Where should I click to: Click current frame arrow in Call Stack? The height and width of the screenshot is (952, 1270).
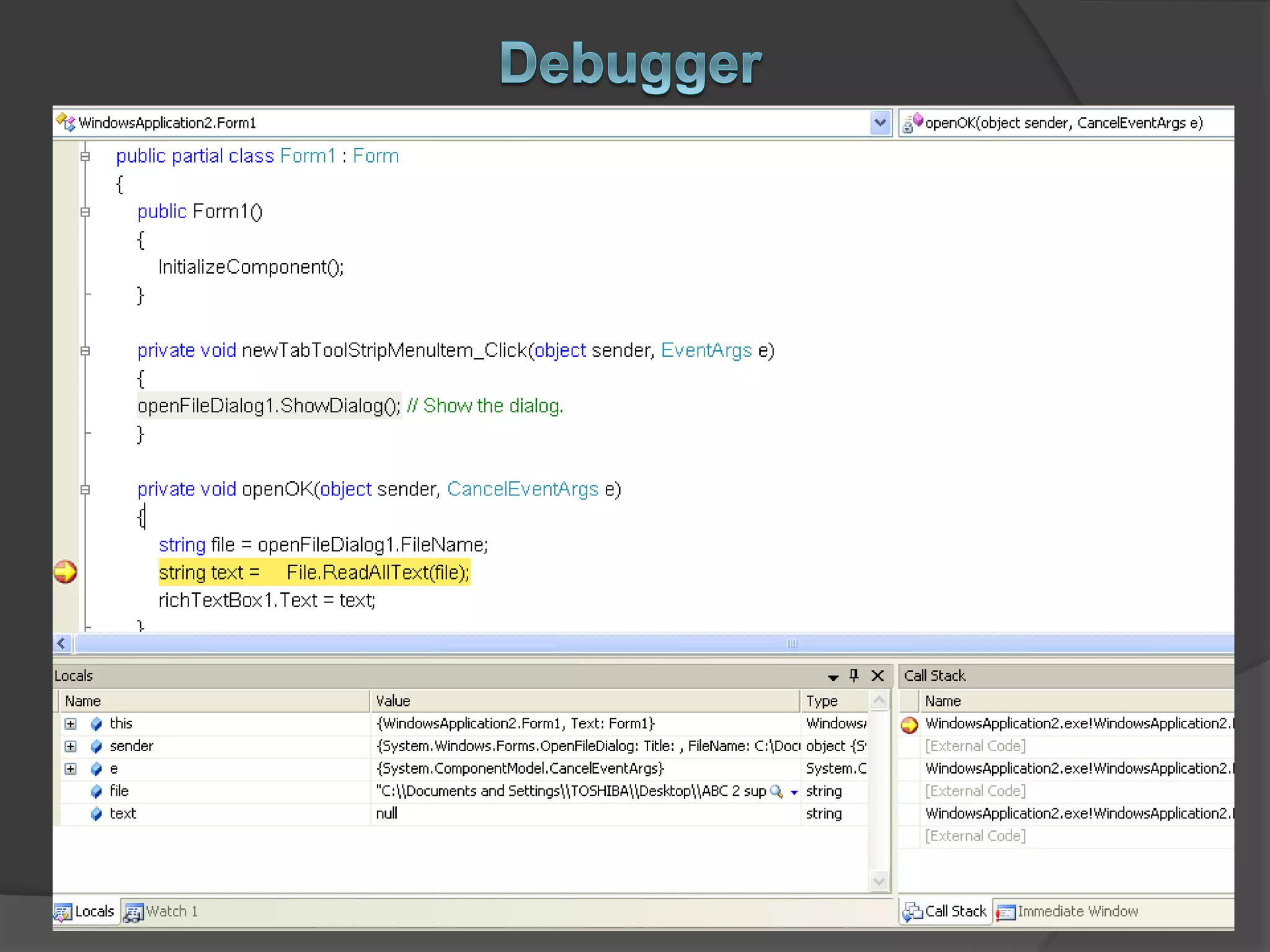click(909, 725)
